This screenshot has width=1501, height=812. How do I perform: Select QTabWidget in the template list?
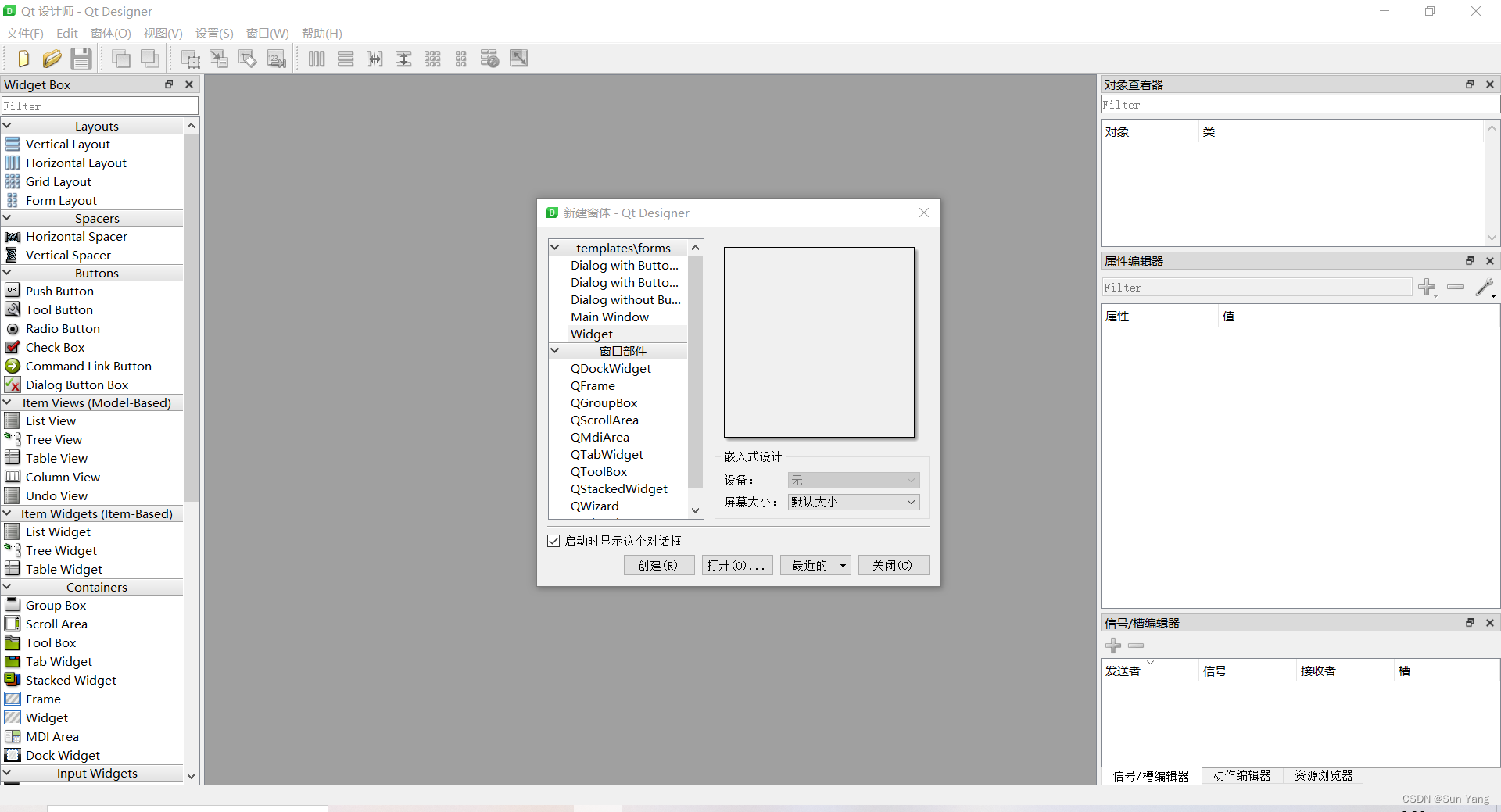pyautogui.click(x=607, y=454)
